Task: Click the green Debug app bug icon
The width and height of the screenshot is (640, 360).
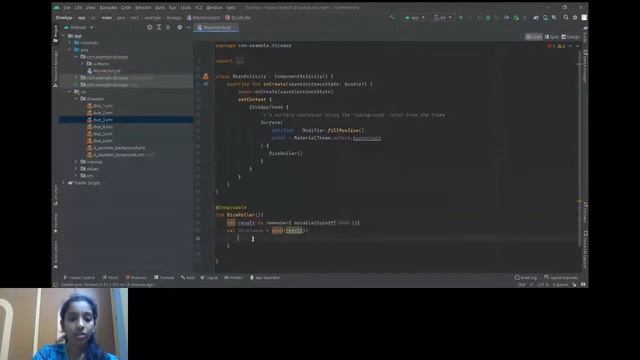Action: tap(488, 18)
